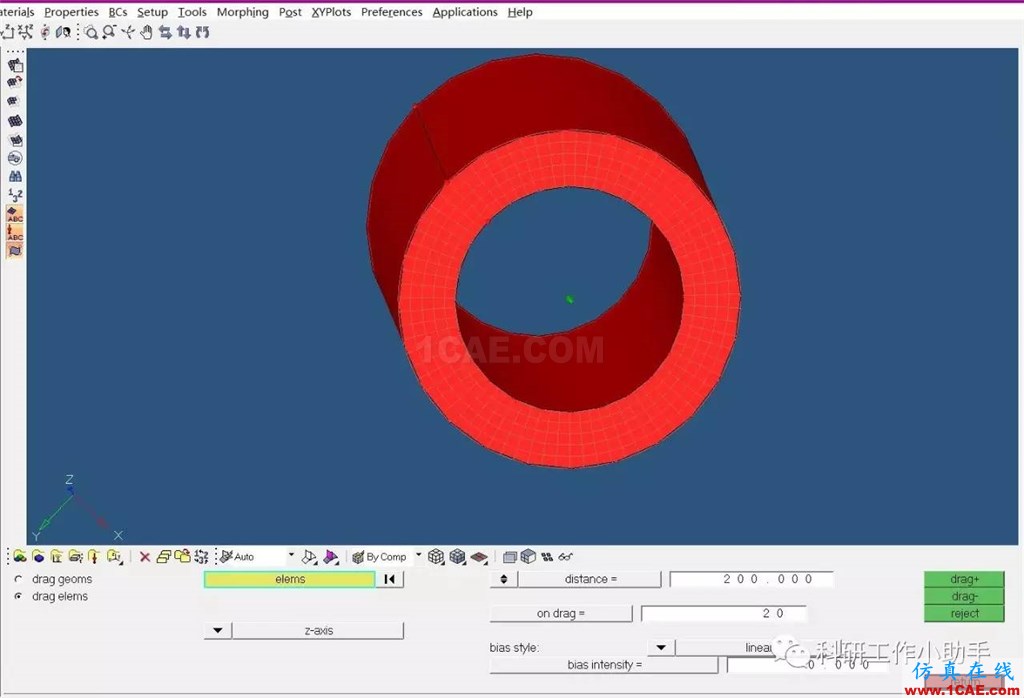Click the red X delete icon
1024x698 pixels.
coord(145,557)
